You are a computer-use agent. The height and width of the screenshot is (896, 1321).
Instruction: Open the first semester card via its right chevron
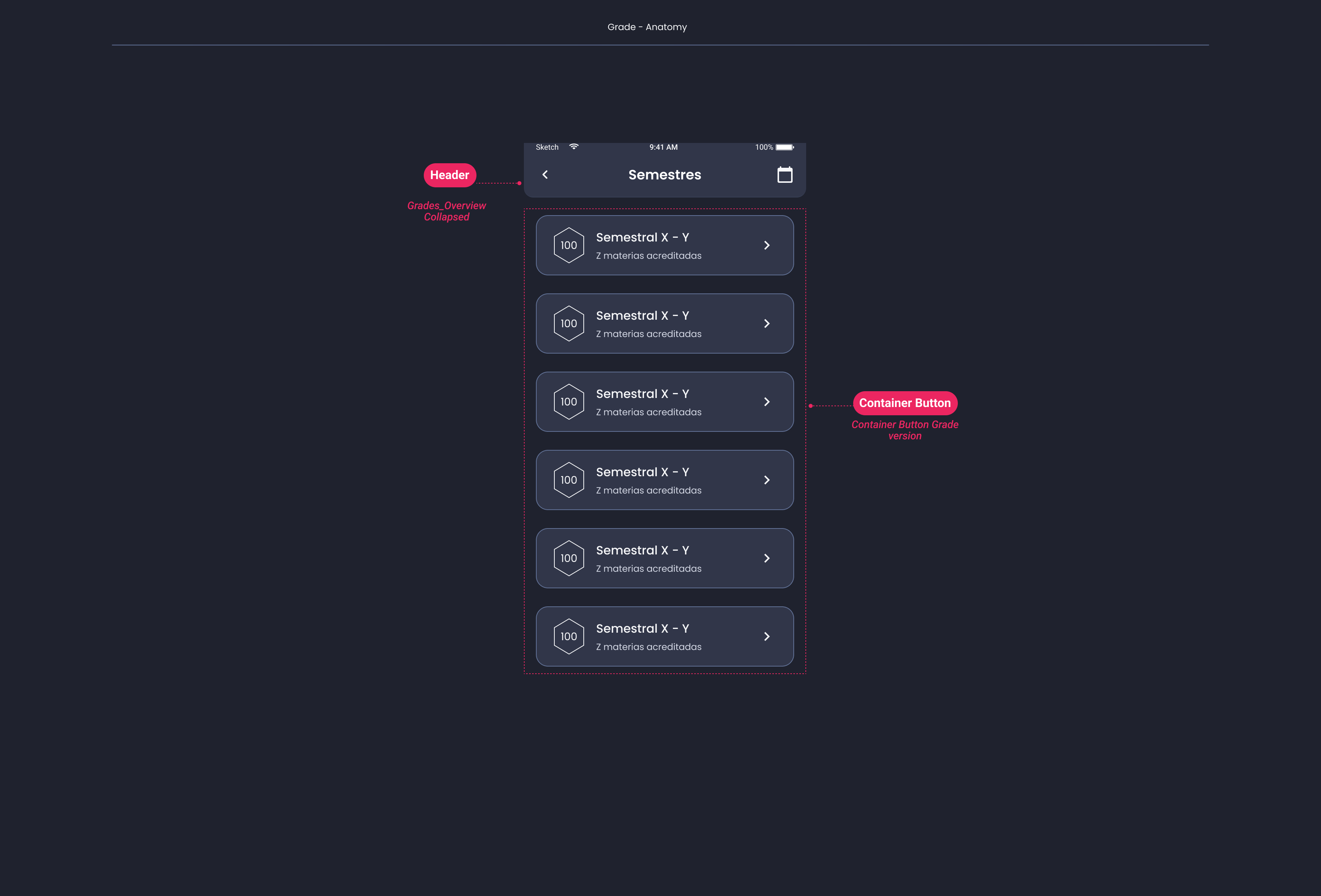(767, 246)
